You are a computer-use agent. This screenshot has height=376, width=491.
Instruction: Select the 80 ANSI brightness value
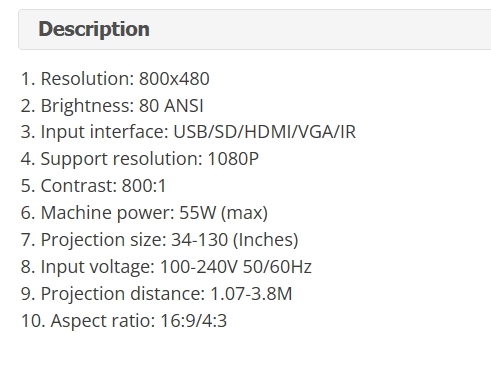click(x=171, y=106)
